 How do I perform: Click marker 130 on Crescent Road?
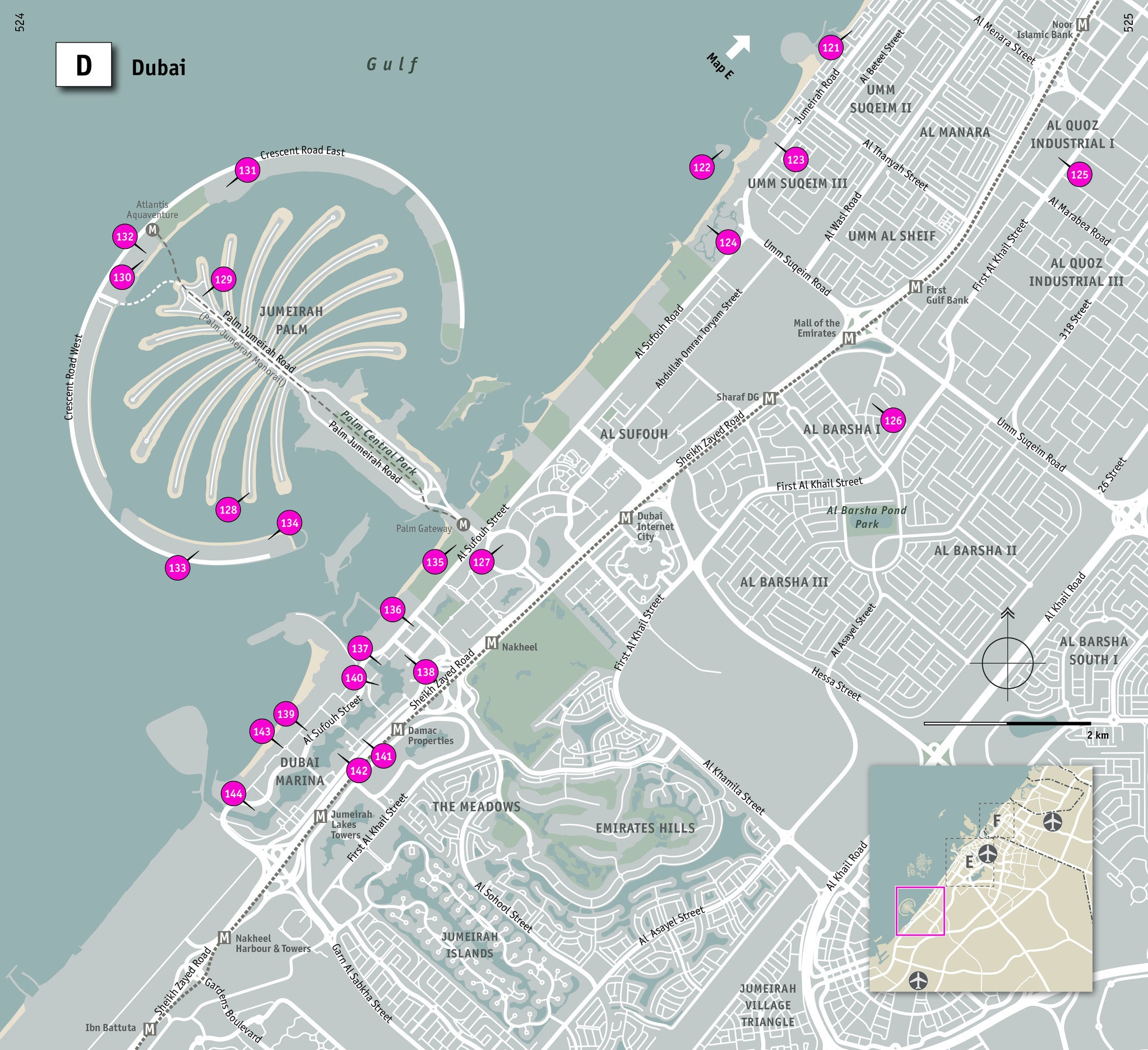(x=122, y=277)
